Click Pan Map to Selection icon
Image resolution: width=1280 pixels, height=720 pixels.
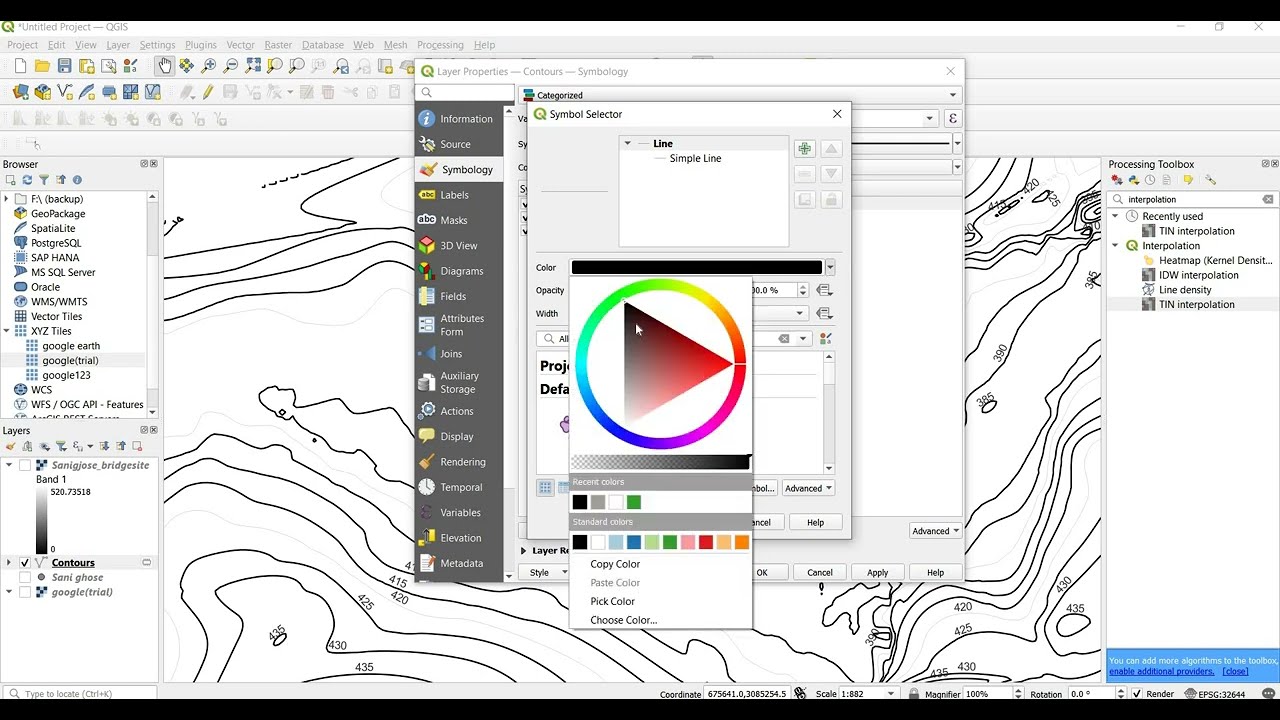[x=186, y=66]
